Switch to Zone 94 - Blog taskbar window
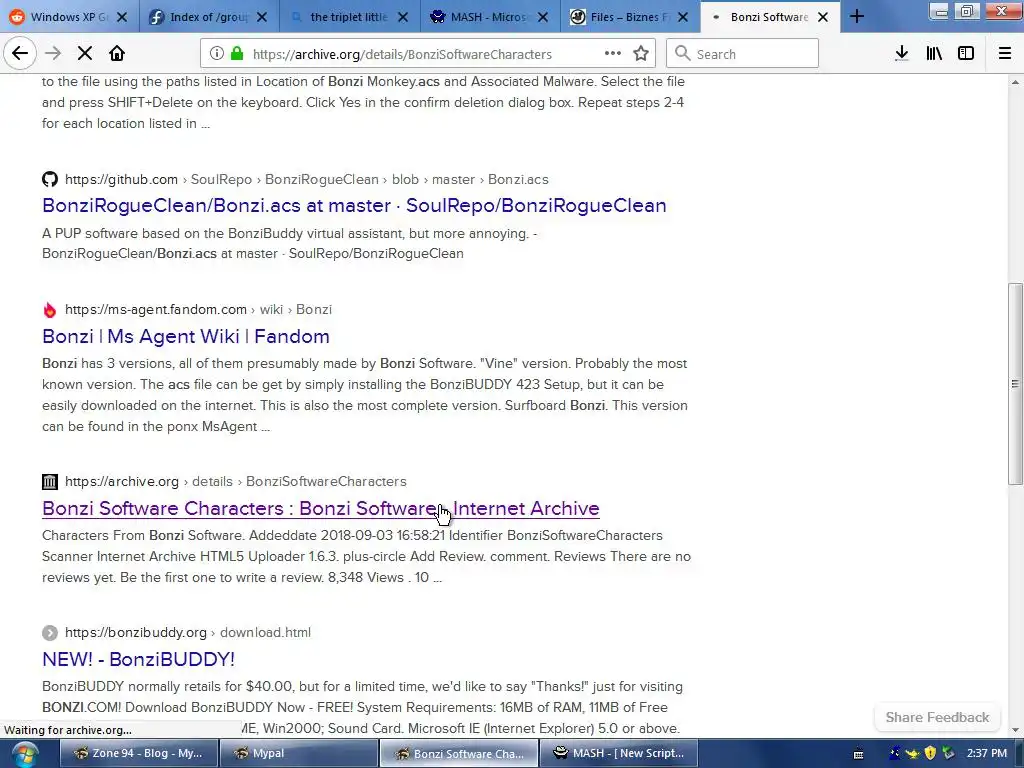 (x=138, y=753)
